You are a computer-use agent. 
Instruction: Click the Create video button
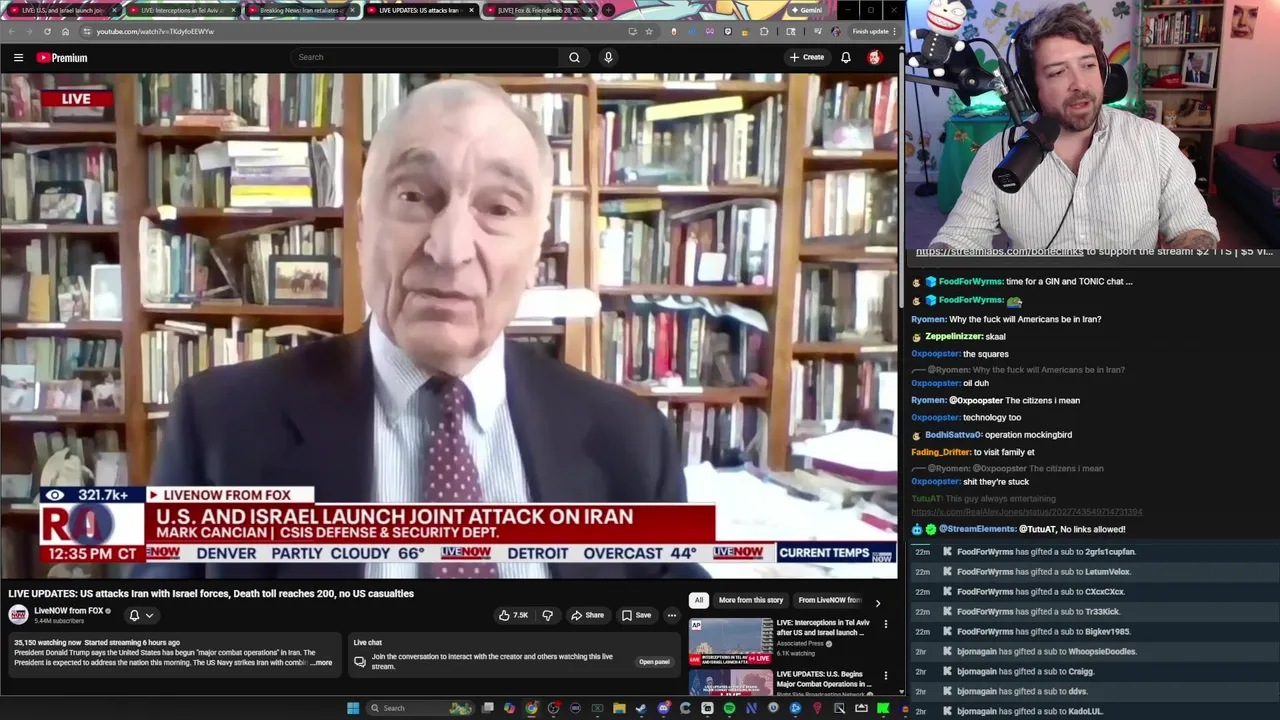pos(807,57)
